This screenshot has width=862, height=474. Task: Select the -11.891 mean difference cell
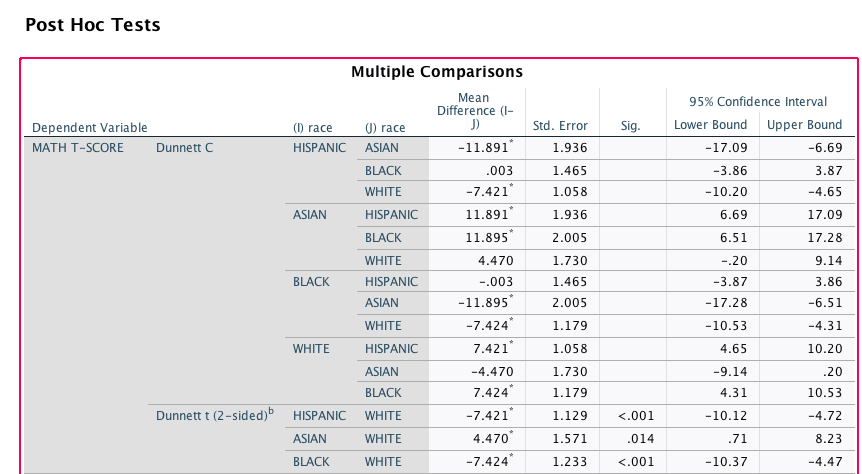486,147
